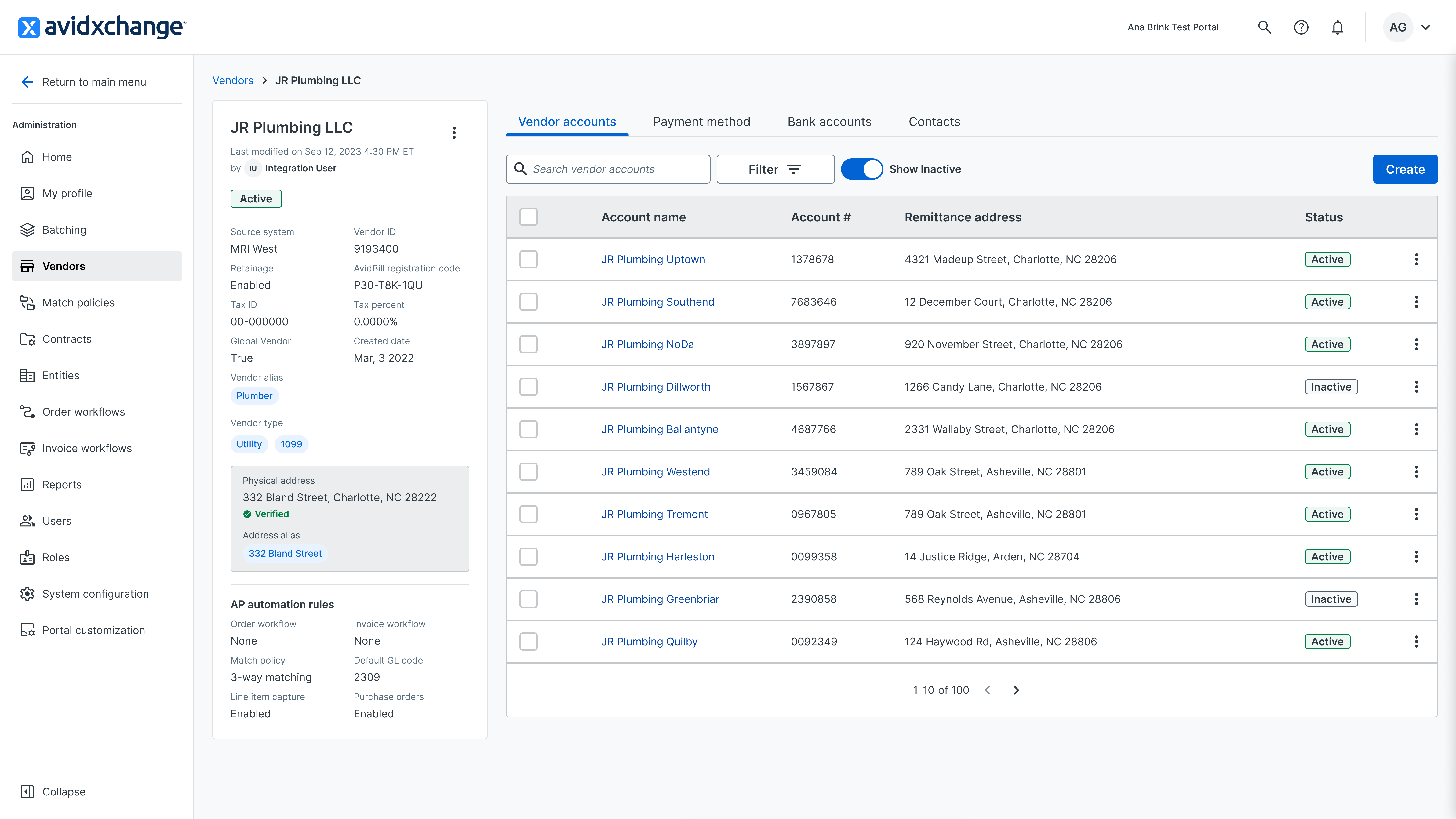
Task: Open row actions for JR Plumbing Southend
Action: click(x=1416, y=302)
